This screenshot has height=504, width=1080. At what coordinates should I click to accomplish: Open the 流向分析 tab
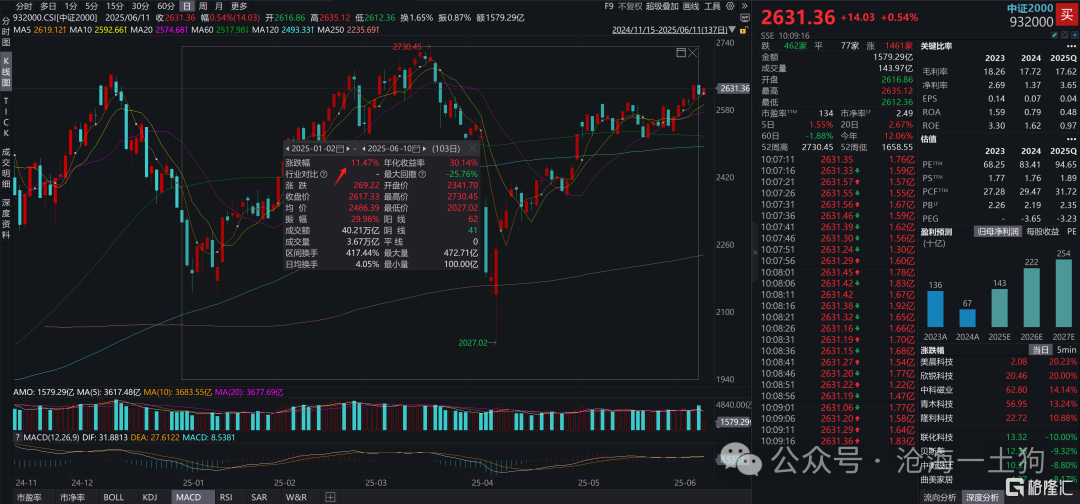(940, 496)
